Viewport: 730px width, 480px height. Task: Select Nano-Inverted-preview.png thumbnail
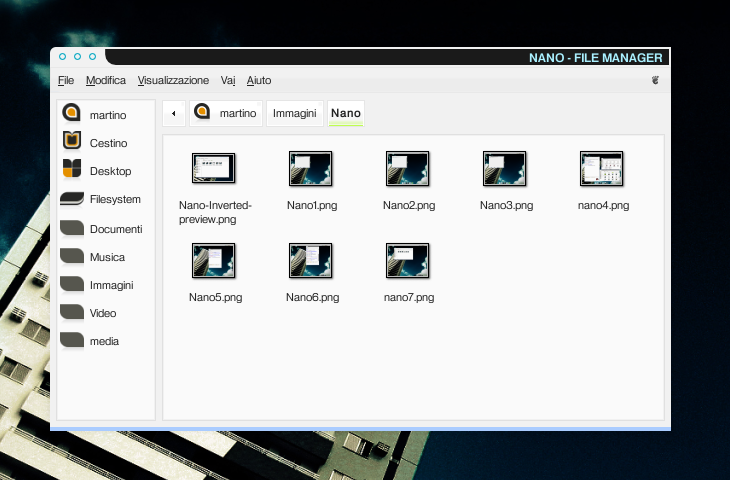click(x=214, y=168)
